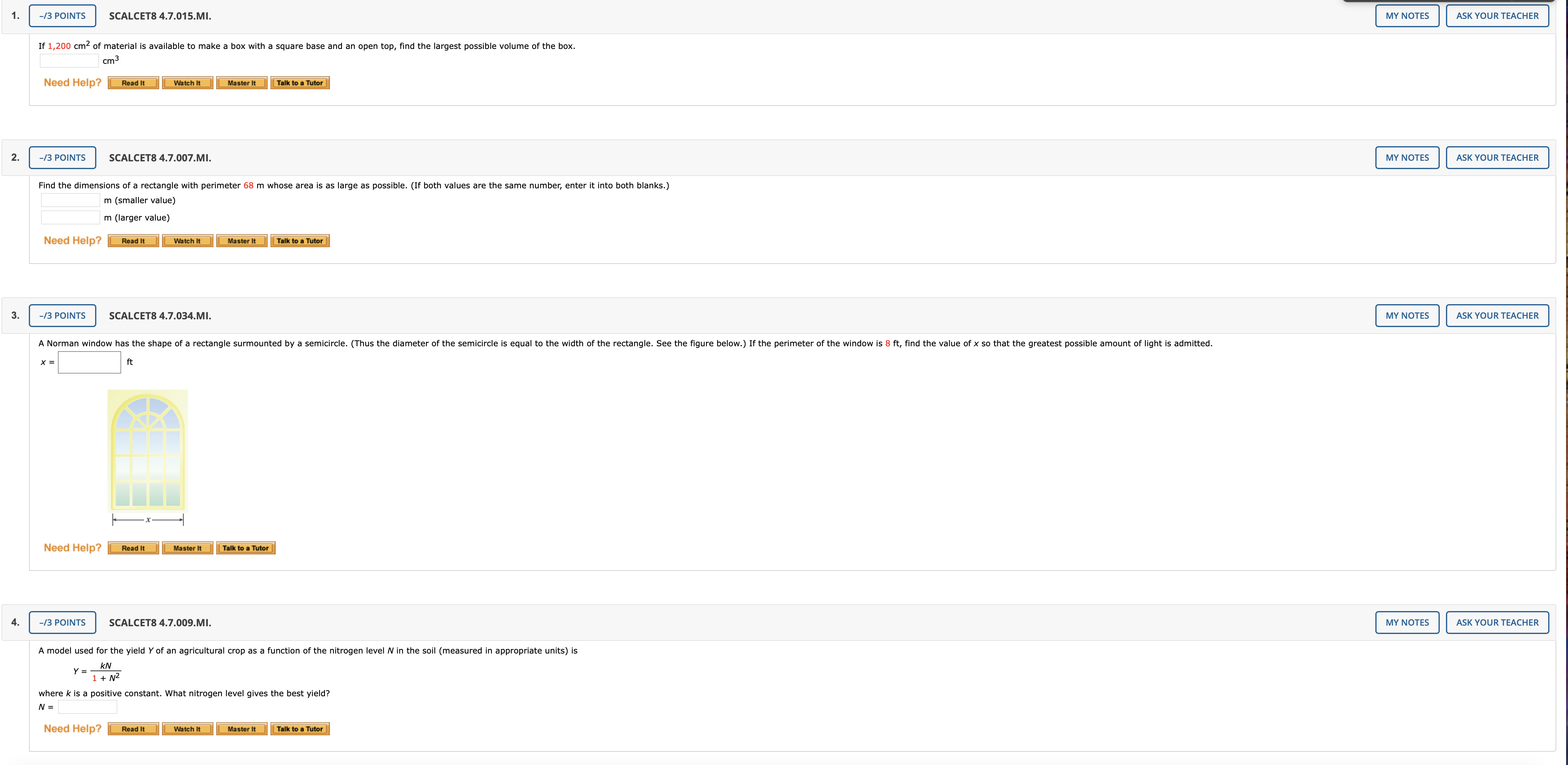
Task: Open Talk to a Tutor for question 3
Action: 245,548
